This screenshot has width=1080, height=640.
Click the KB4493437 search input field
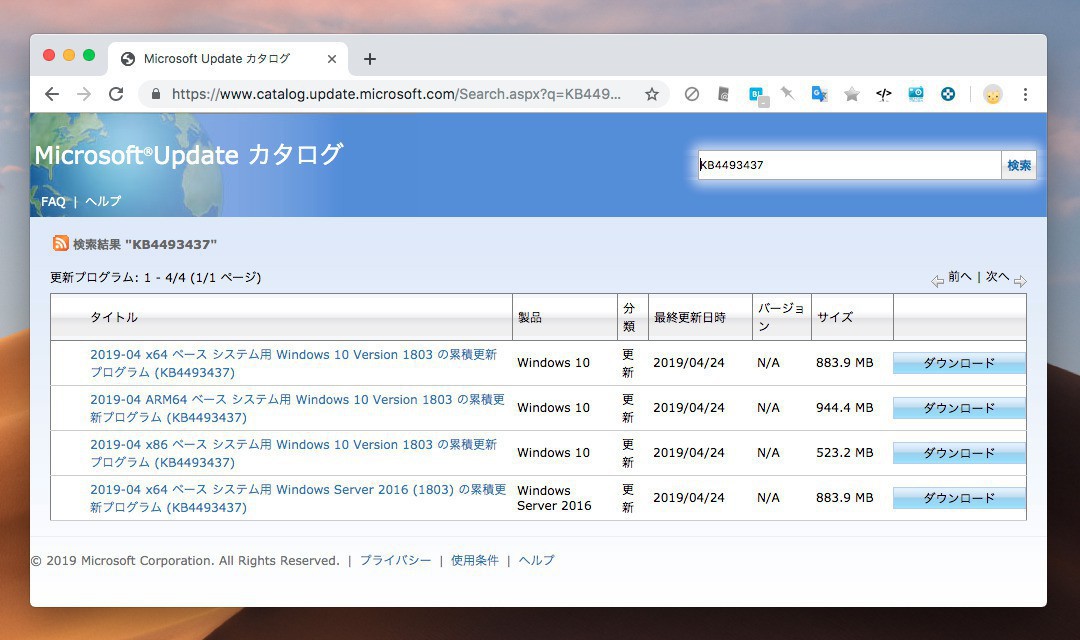[848, 165]
